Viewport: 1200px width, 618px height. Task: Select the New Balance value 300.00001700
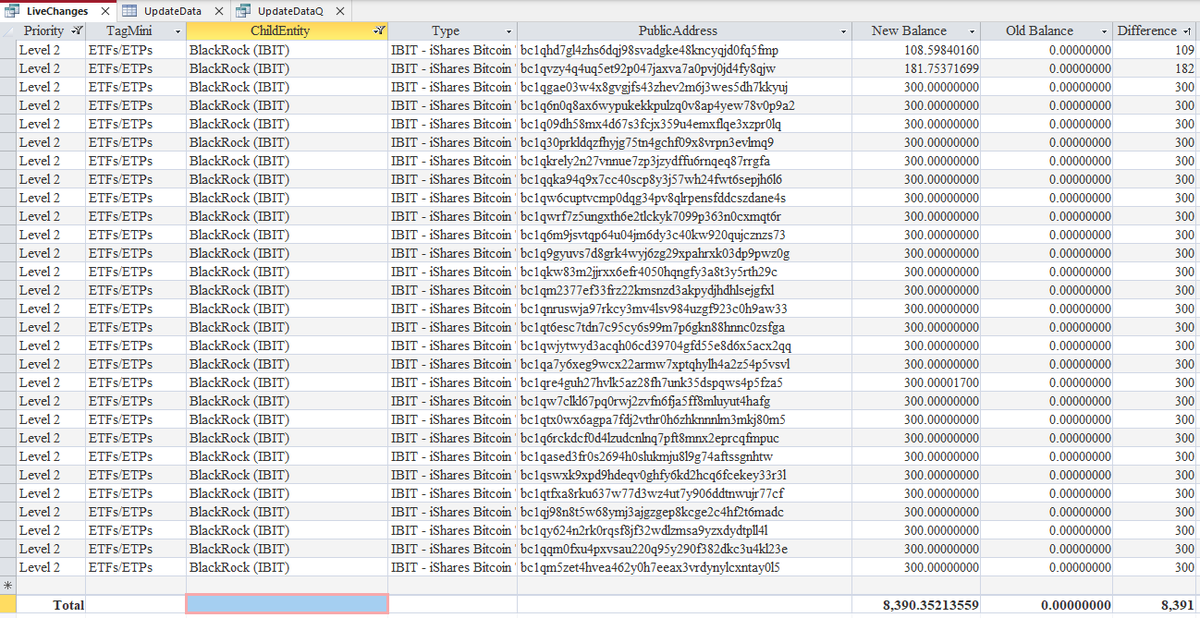pyautogui.click(x=942, y=382)
